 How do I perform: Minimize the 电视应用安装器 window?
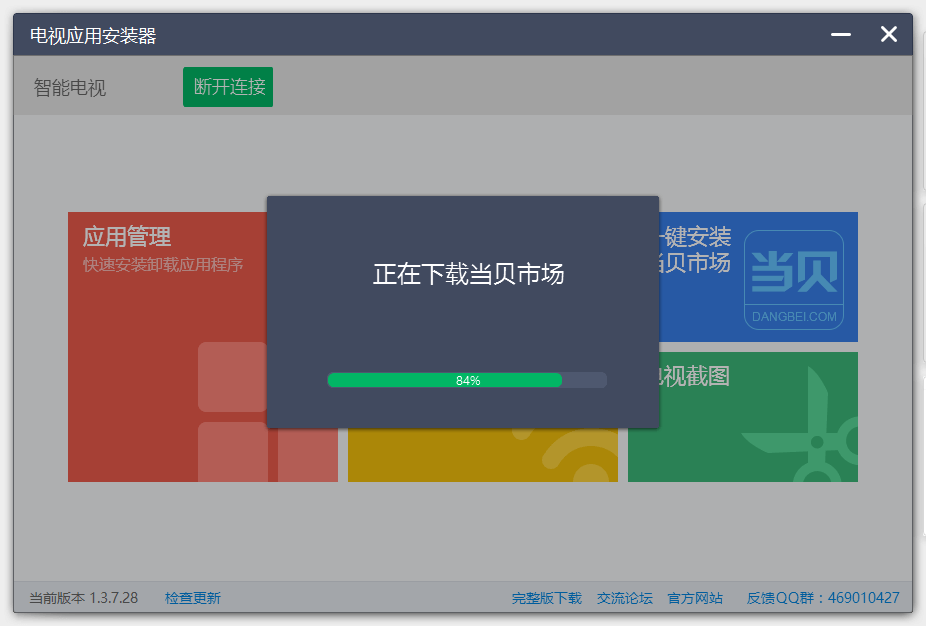841,34
